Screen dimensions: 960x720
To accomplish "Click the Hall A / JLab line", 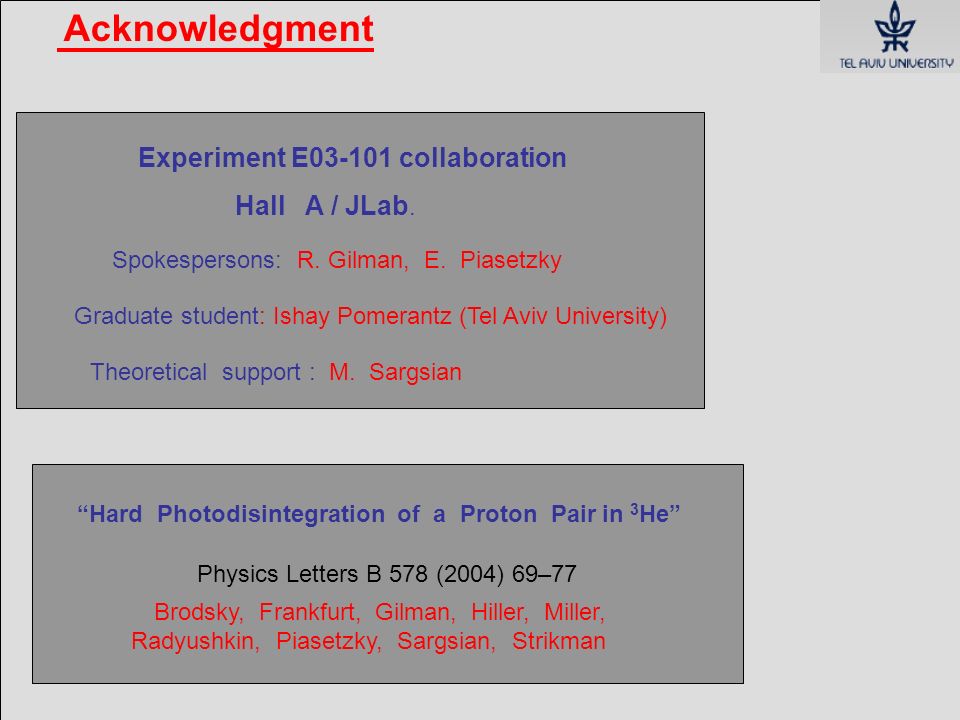I will click(x=324, y=206).
